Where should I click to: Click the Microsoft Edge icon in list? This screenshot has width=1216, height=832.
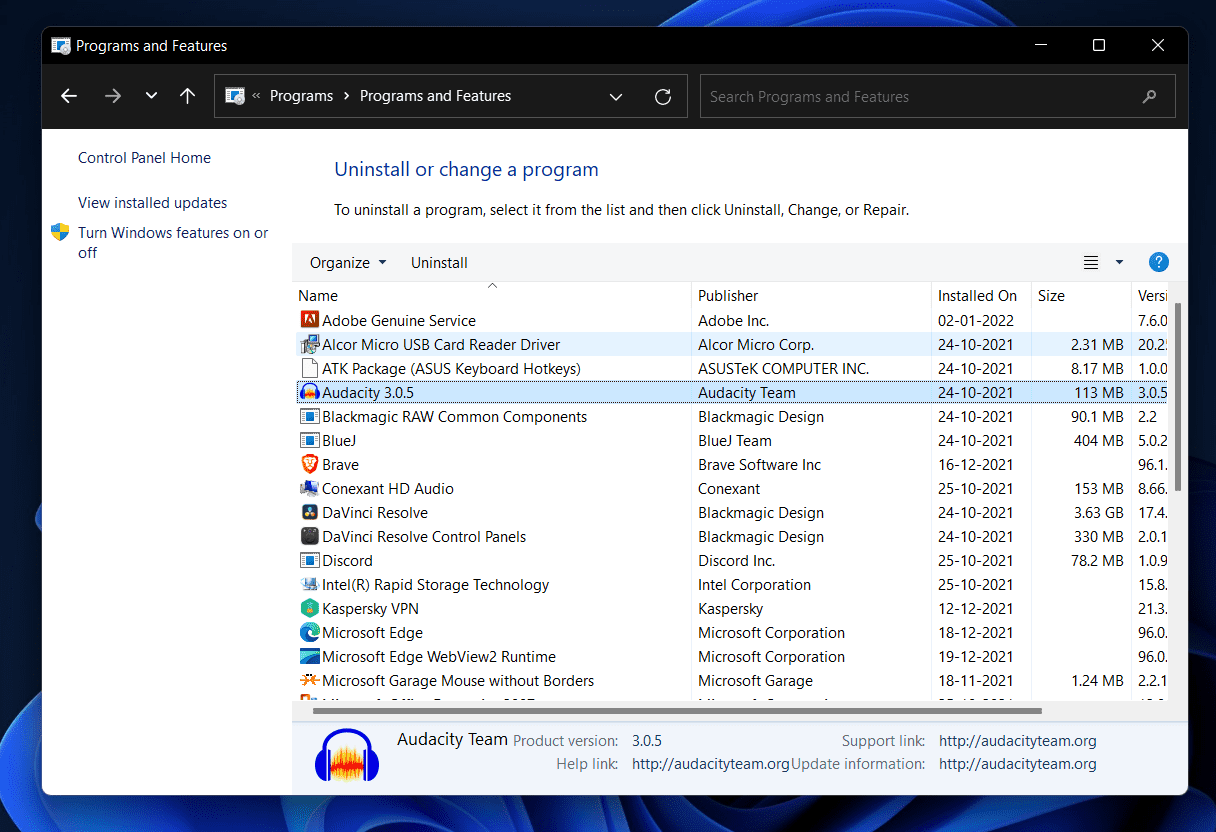(310, 632)
